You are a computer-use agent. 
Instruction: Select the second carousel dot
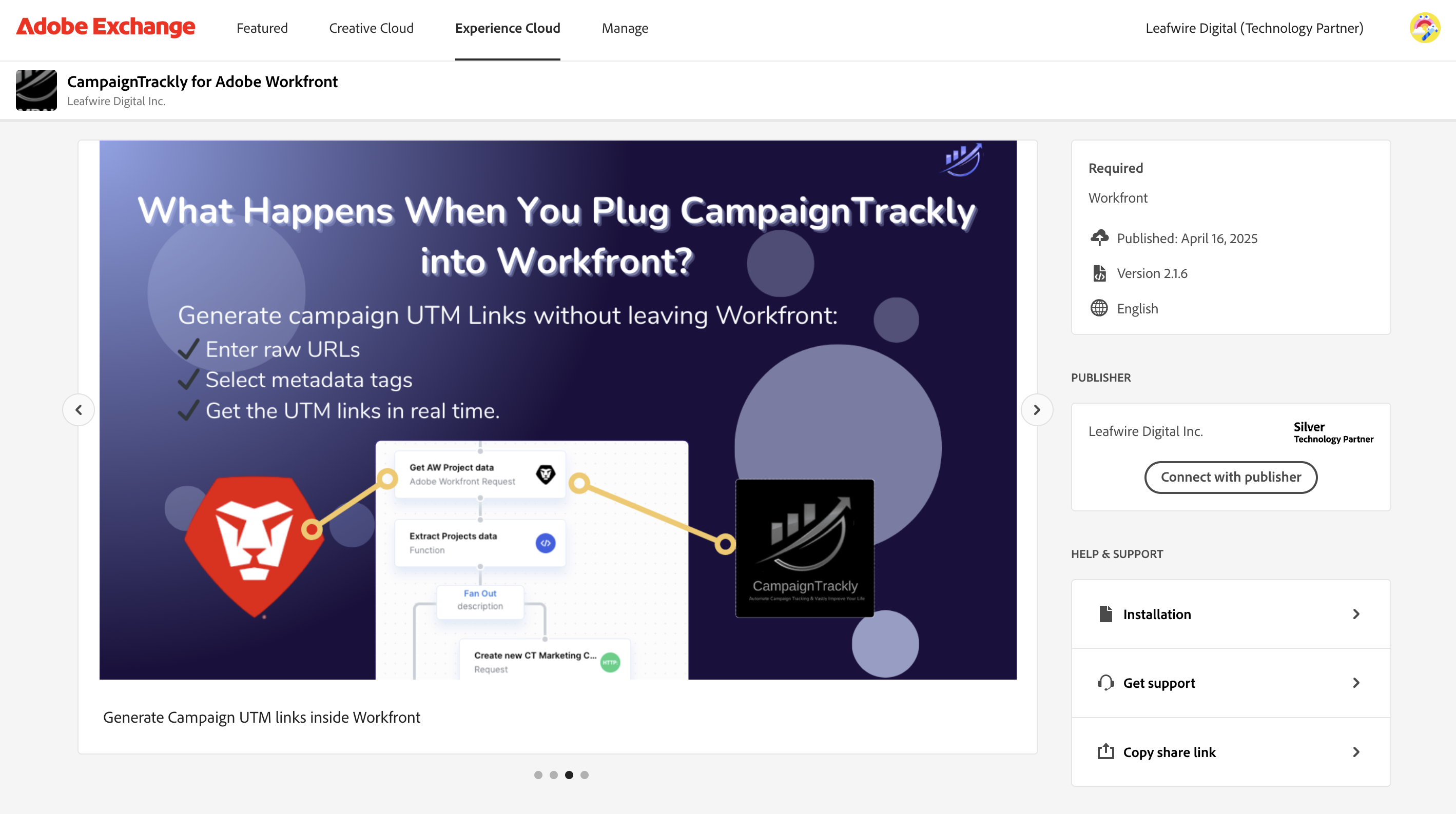pyautogui.click(x=553, y=775)
